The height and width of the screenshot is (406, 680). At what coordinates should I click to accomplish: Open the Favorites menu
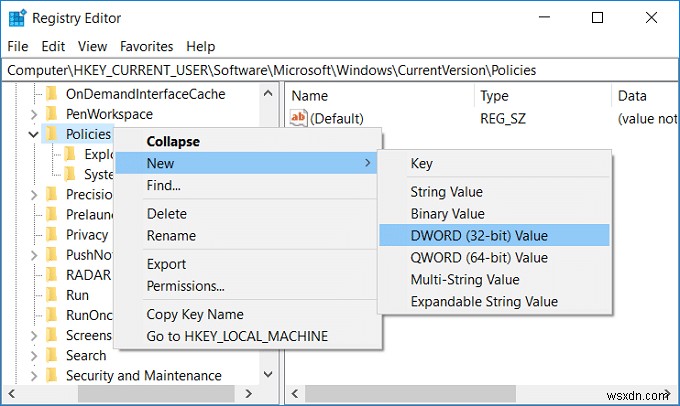(x=146, y=46)
